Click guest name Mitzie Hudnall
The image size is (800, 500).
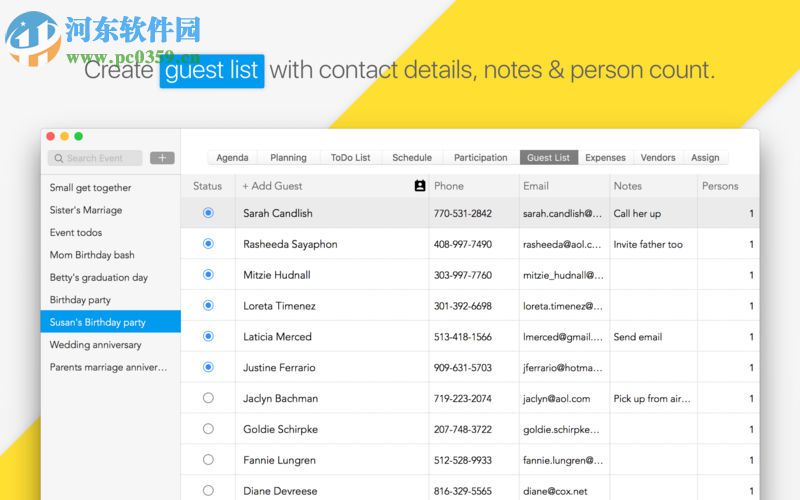tap(277, 275)
